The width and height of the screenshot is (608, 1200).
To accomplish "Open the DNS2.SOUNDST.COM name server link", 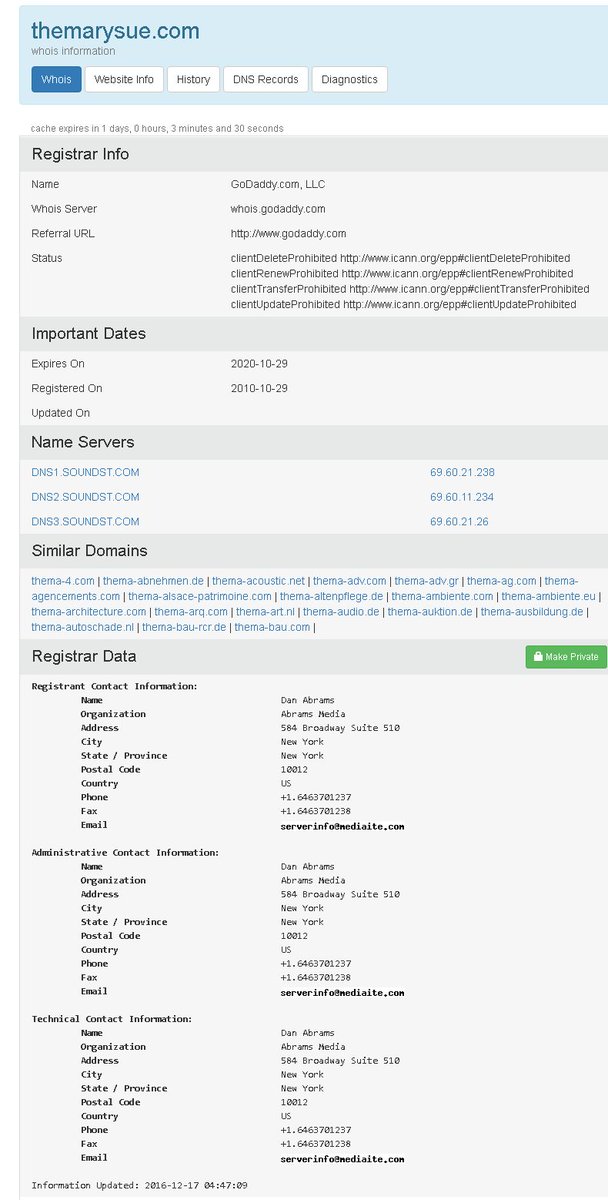I will pos(85,497).
